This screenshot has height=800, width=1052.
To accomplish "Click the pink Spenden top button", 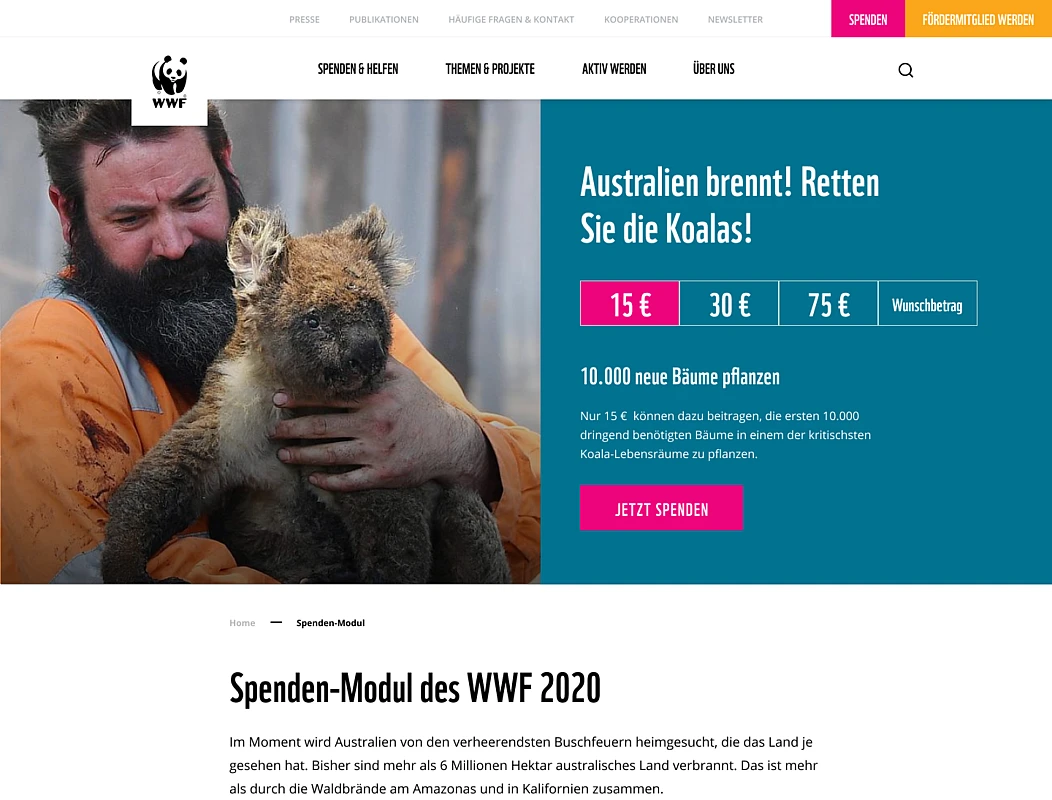I will click(867, 19).
